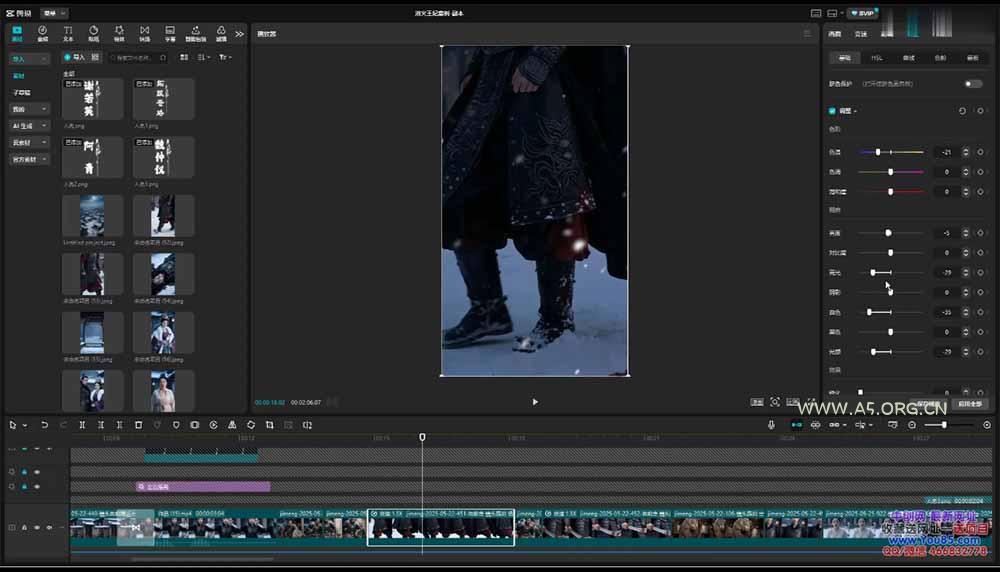1000x572 pixels.
Task: Open the Audio tab icon in top toolbar
Action: coord(42,33)
